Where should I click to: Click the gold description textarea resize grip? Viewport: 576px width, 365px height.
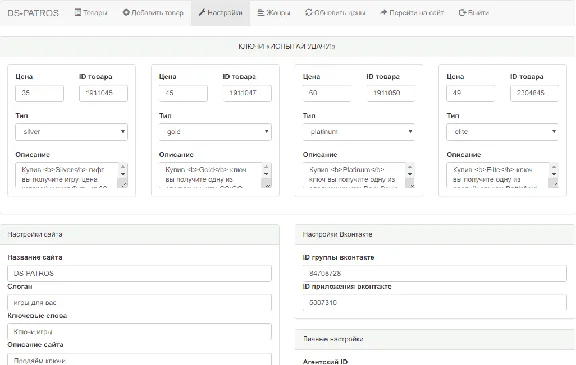coord(268,184)
